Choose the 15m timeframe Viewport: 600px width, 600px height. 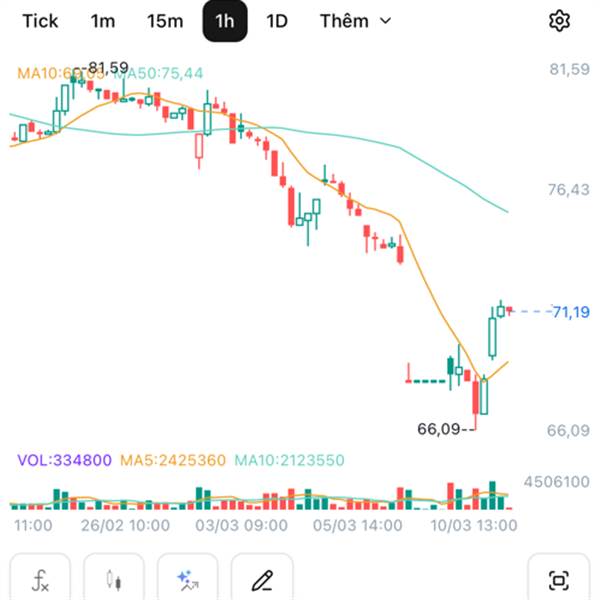coord(164,21)
